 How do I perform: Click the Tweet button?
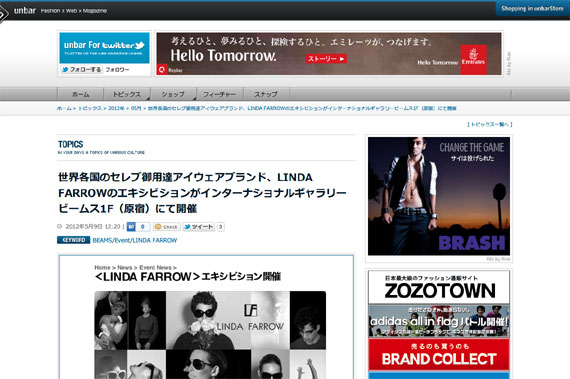(198, 227)
